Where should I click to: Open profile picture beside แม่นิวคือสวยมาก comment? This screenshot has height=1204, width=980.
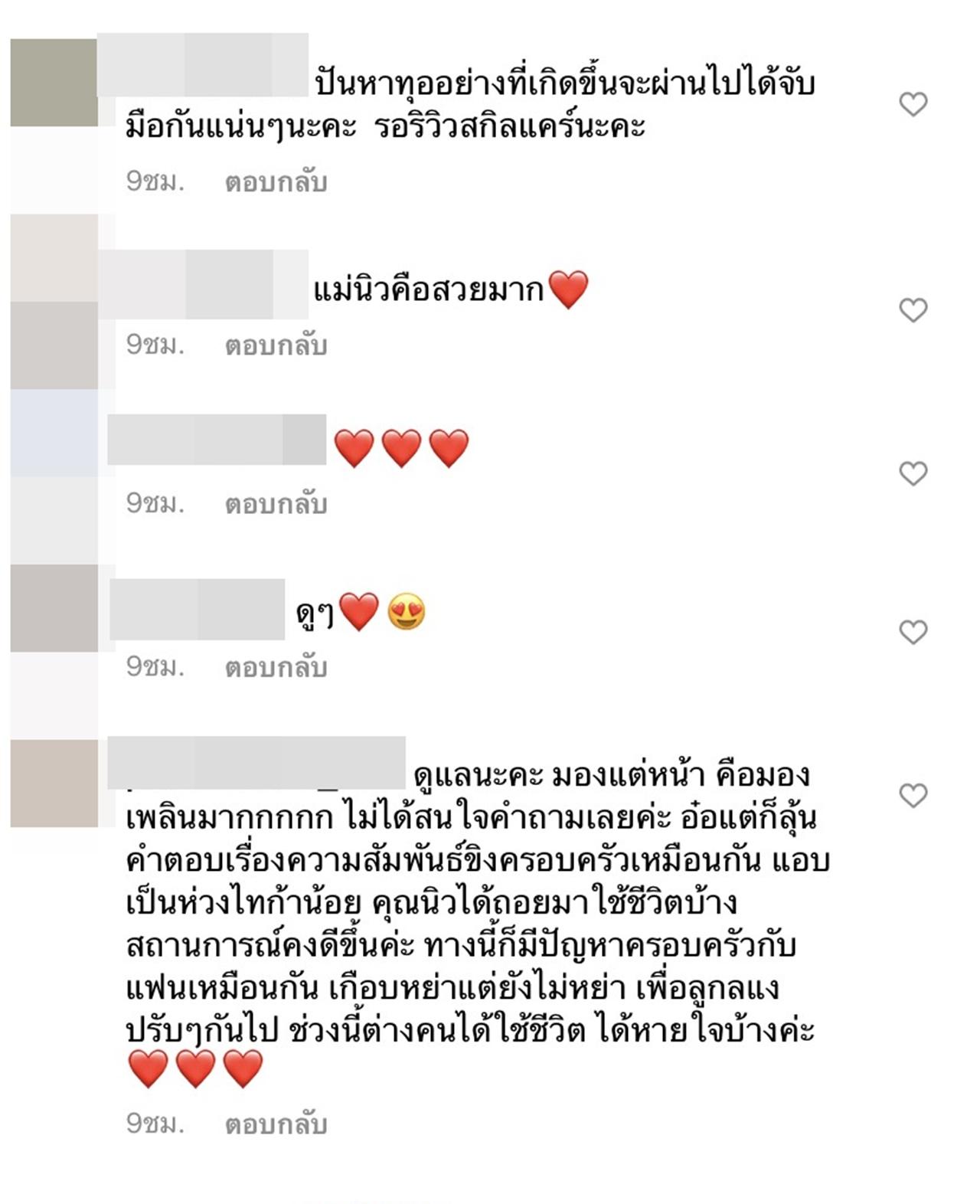tap(54, 301)
